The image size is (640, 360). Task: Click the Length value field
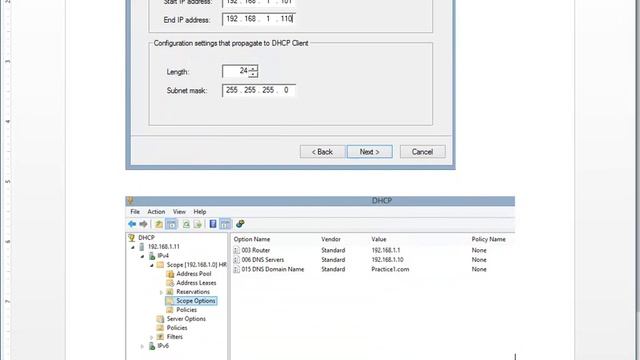(236, 71)
